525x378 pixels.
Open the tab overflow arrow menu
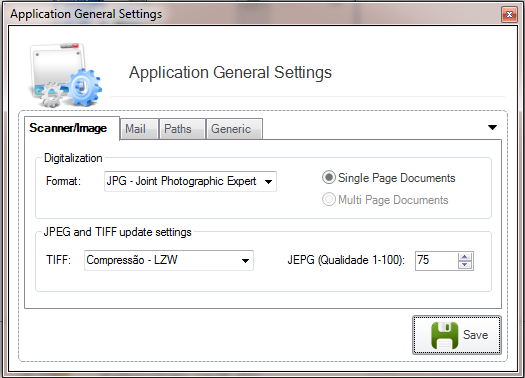click(x=492, y=127)
